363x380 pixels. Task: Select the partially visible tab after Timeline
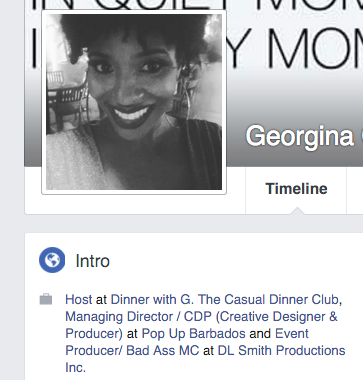click(355, 190)
